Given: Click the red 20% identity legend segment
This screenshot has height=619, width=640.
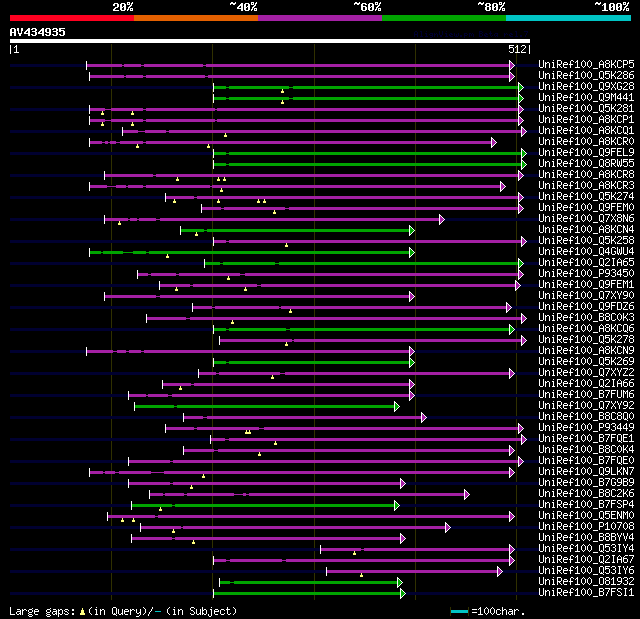Looking at the screenshot, I should pos(72,18).
